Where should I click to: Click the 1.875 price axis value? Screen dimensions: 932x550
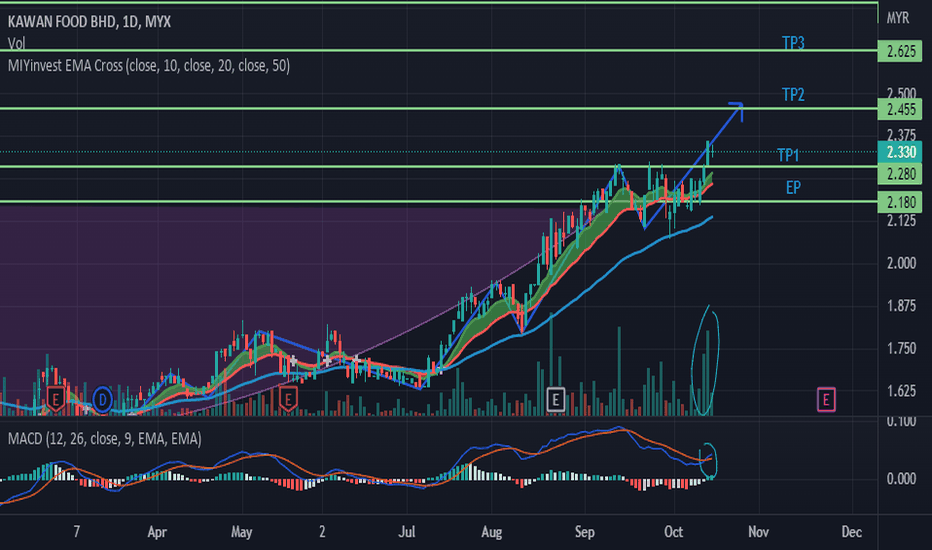point(901,306)
